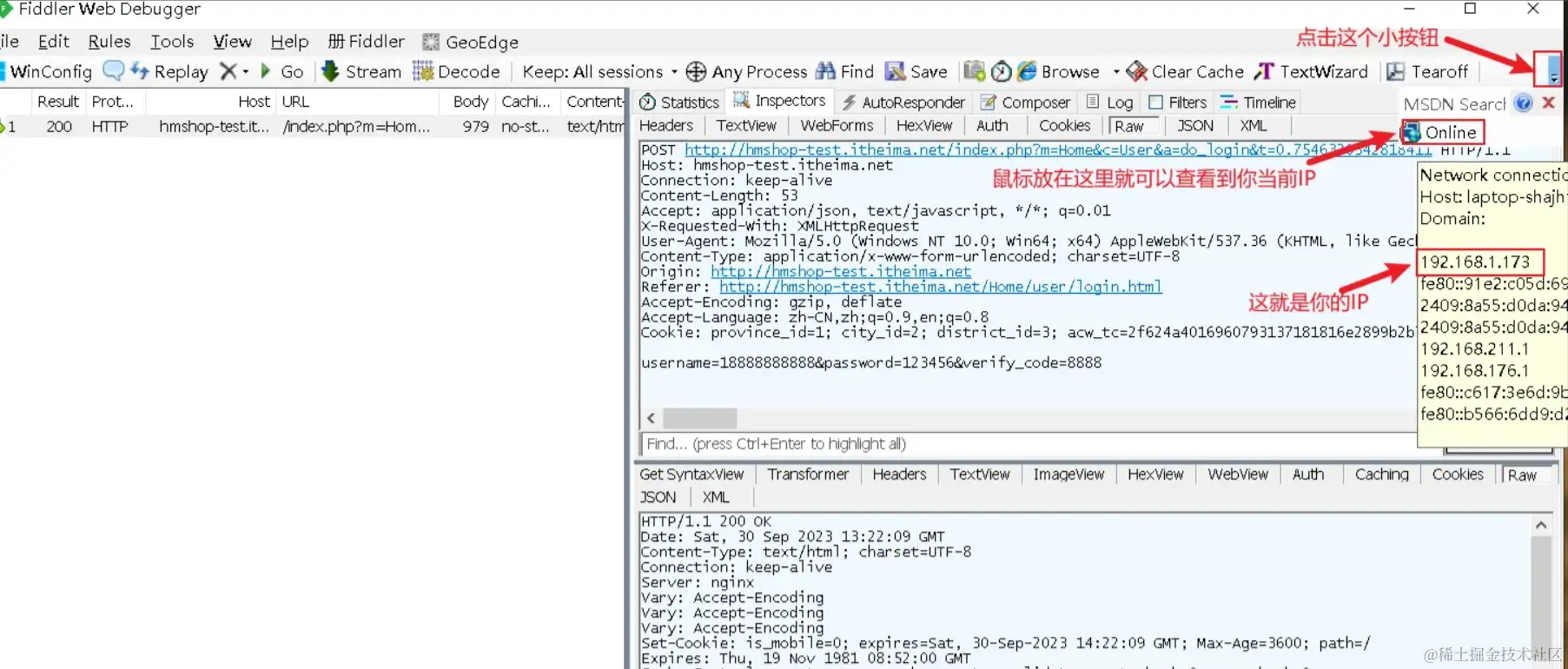Image resolution: width=1568 pixels, height=669 pixels.
Task: Click the response pane scroll up arrow
Action: [1541, 525]
